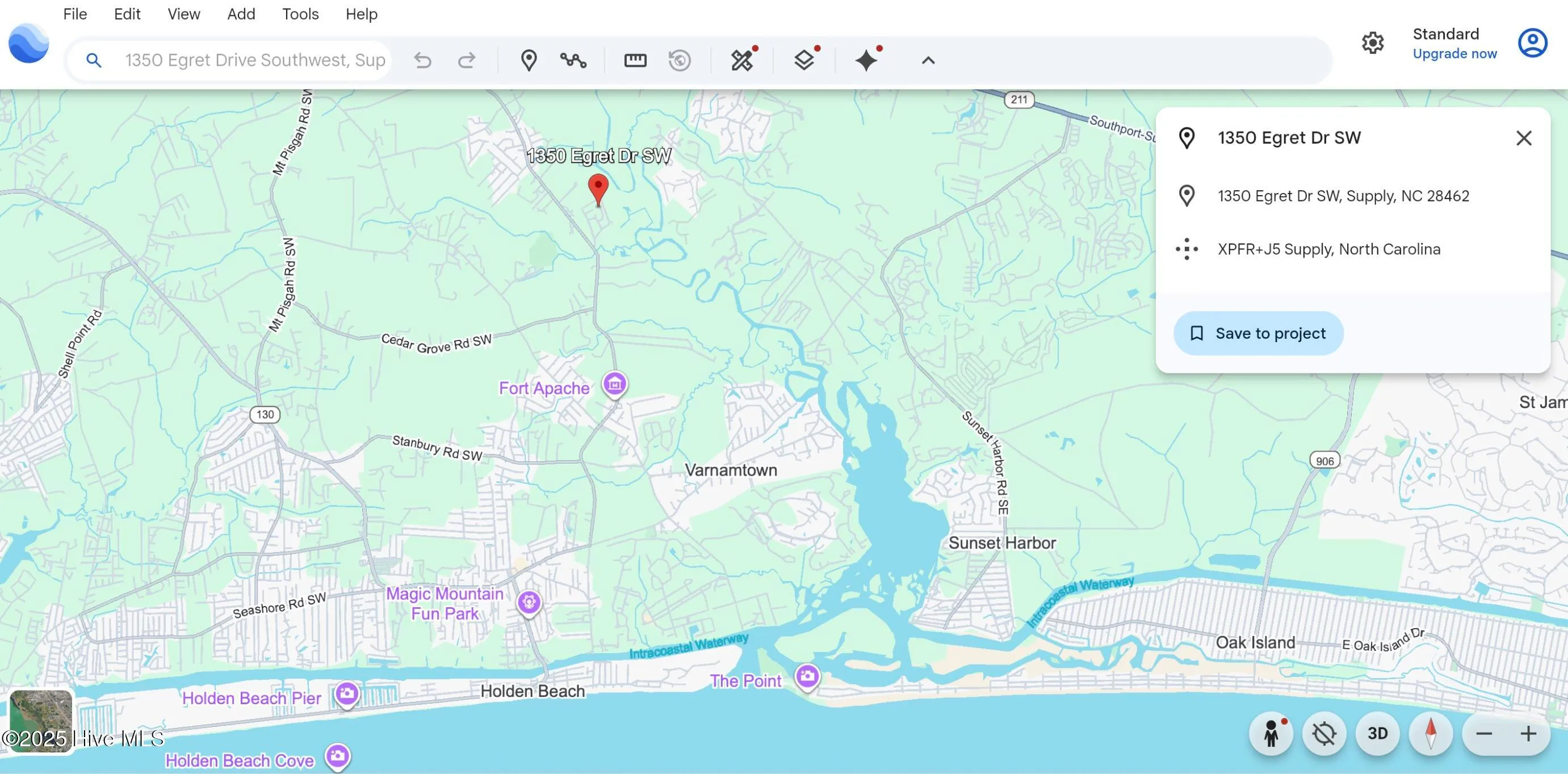Click Save to project button

pyautogui.click(x=1257, y=334)
